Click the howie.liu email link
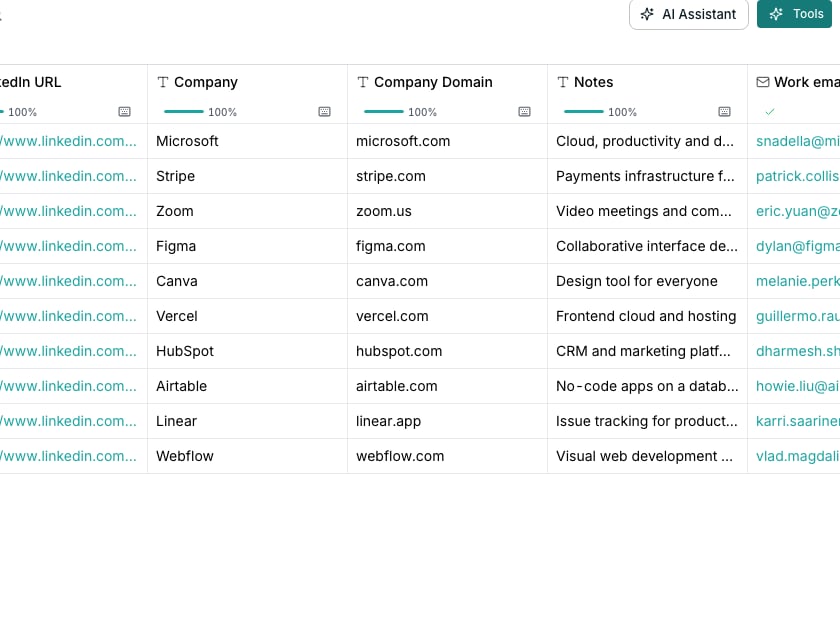840x620 pixels. click(798, 386)
